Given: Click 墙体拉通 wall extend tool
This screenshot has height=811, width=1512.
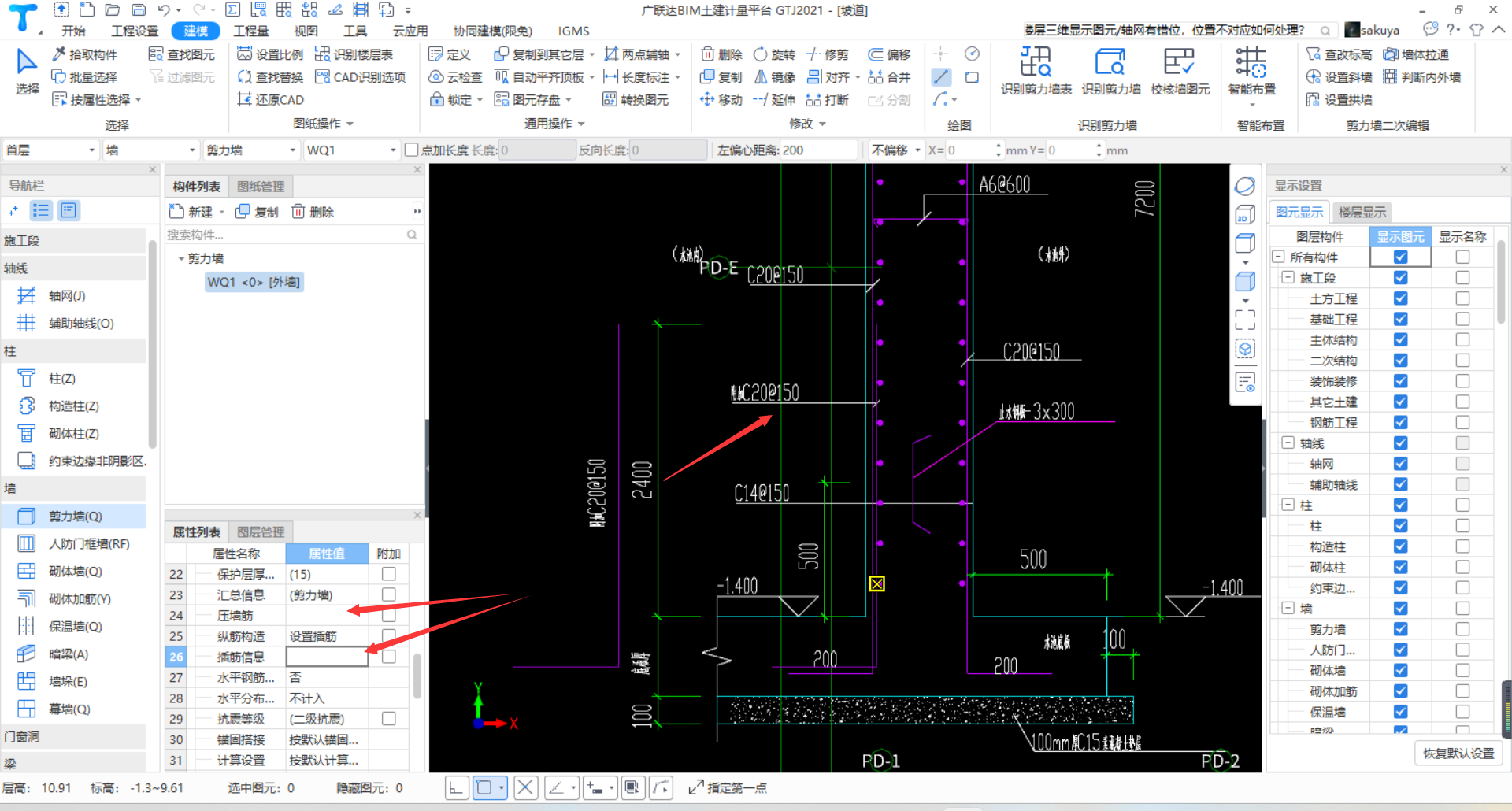Looking at the screenshot, I should 1416,54.
